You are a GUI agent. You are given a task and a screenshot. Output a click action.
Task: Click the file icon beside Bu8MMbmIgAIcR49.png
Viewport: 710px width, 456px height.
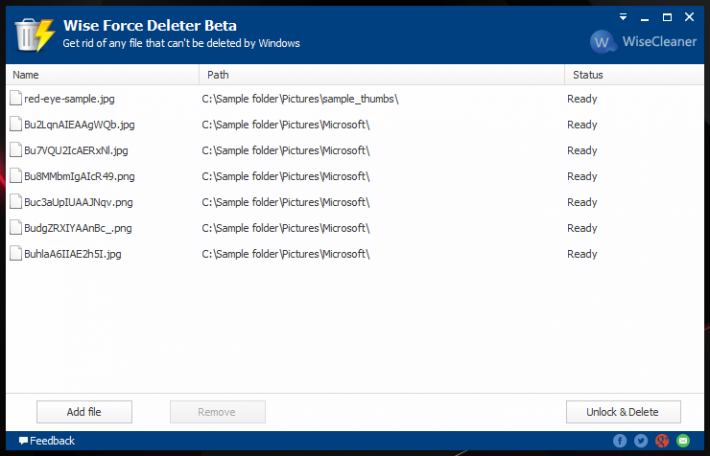tap(16, 176)
